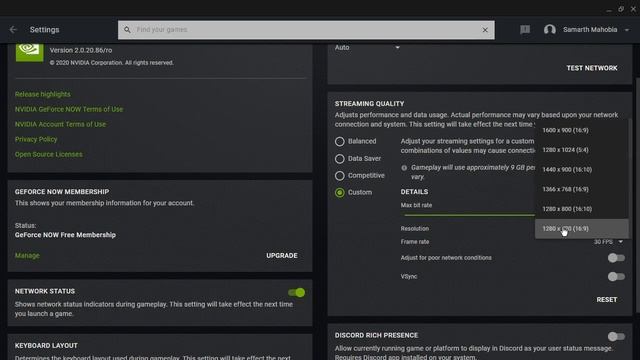Open the feedback notification icon

point(525,29)
